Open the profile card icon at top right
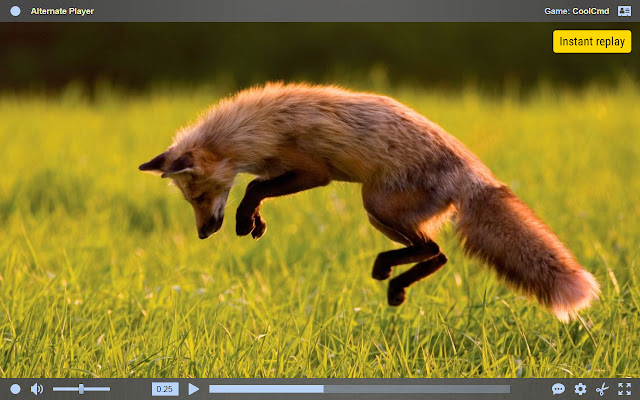This screenshot has height=400, width=640. pos(624,11)
